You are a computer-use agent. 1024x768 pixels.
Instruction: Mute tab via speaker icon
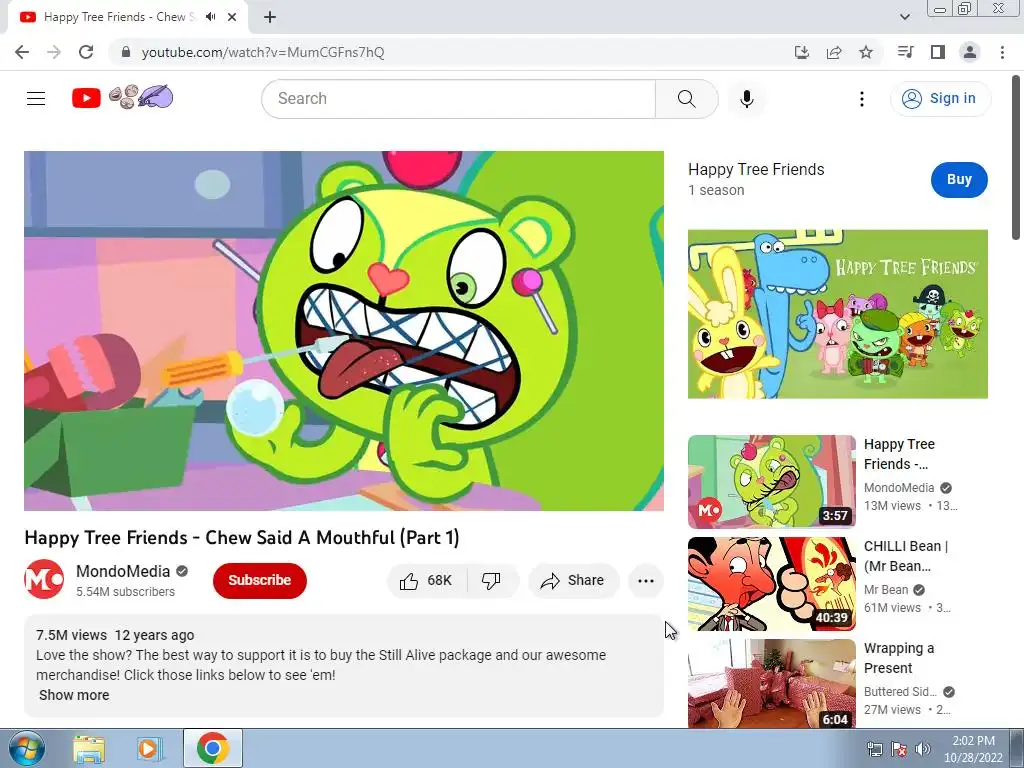pyautogui.click(x=210, y=17)
